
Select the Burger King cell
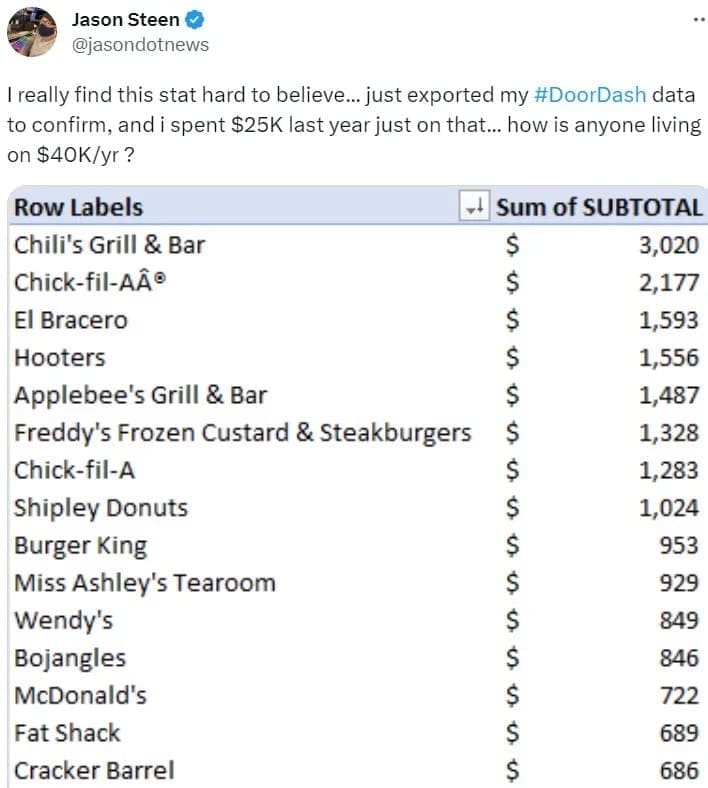(80, 546)
